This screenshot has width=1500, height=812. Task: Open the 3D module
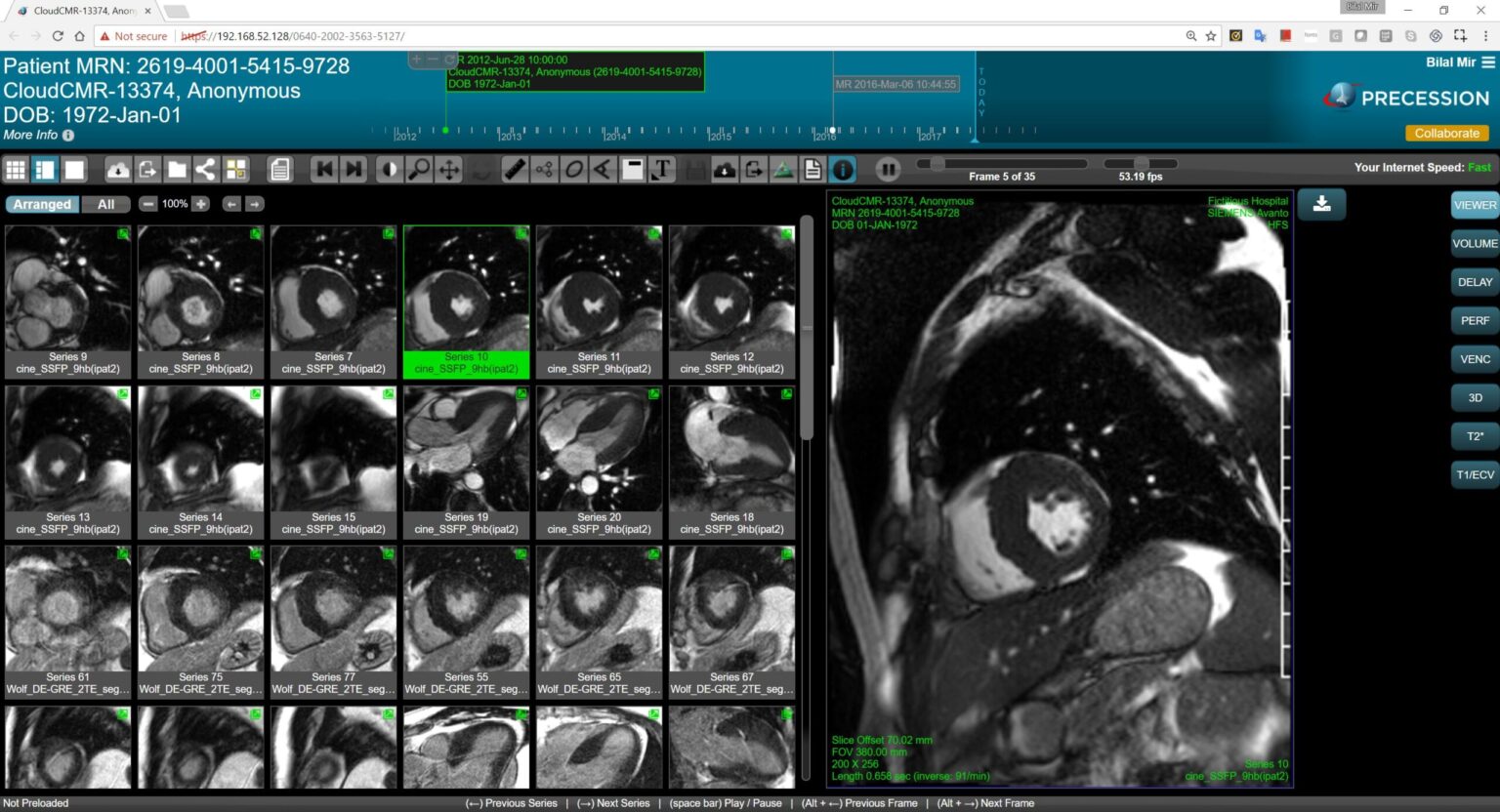click(x=1475, y=397)
